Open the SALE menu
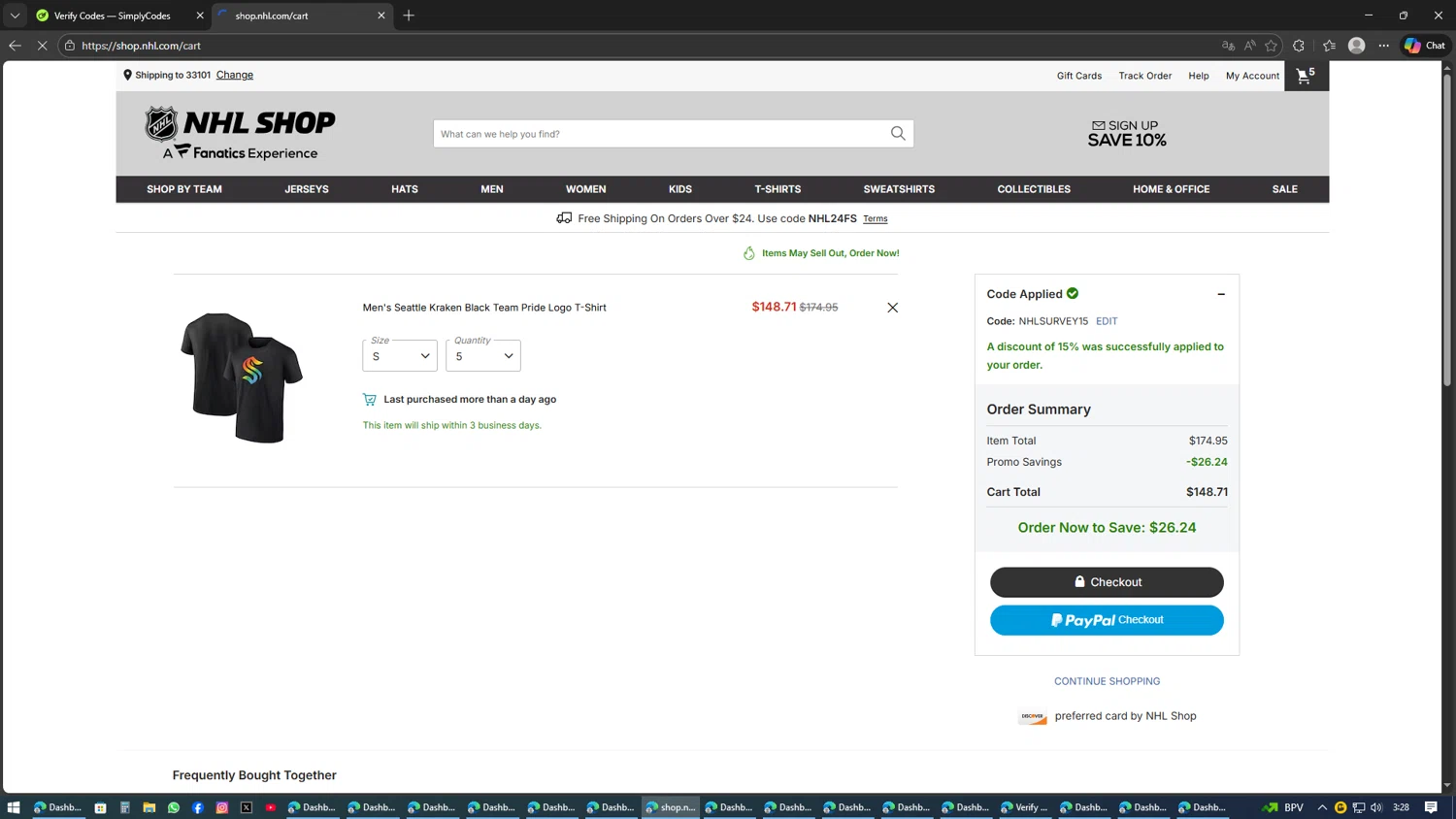 [x=1284, y=189]
